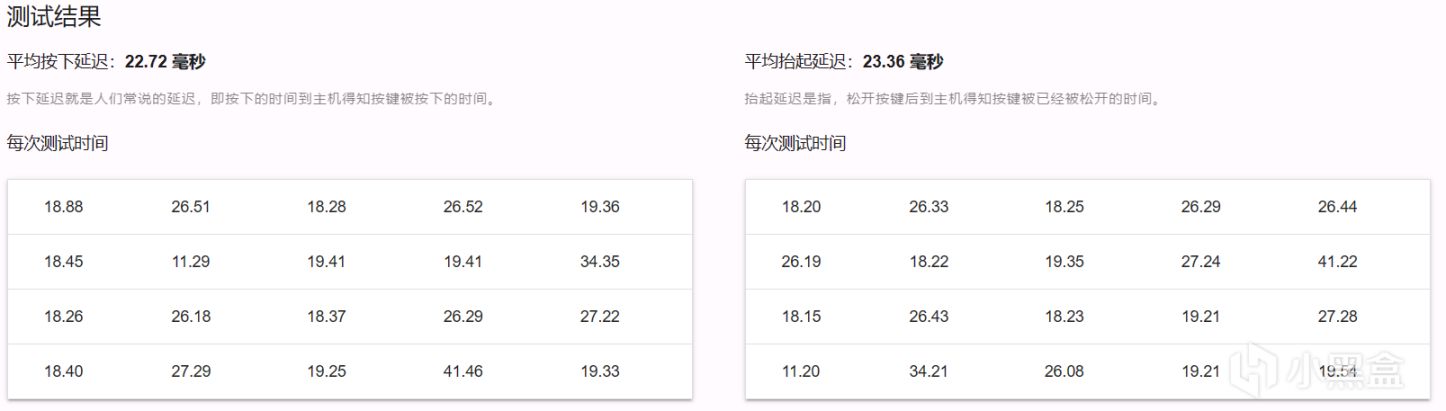Image resolution: width=1446 pixels, height=411 pixels.
Task: Click 每次测试时间 label above the right table
Action: 795,143
